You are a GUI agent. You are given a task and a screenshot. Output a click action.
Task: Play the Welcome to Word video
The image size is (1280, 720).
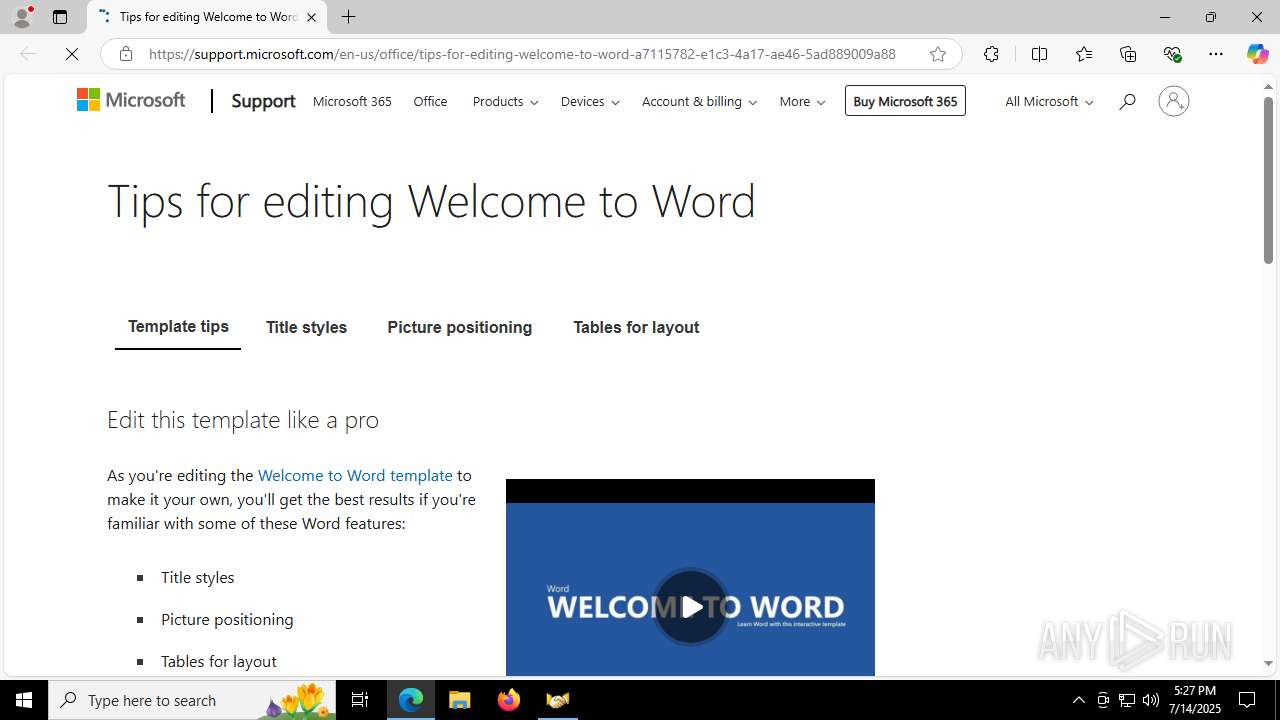pos(690,607)
